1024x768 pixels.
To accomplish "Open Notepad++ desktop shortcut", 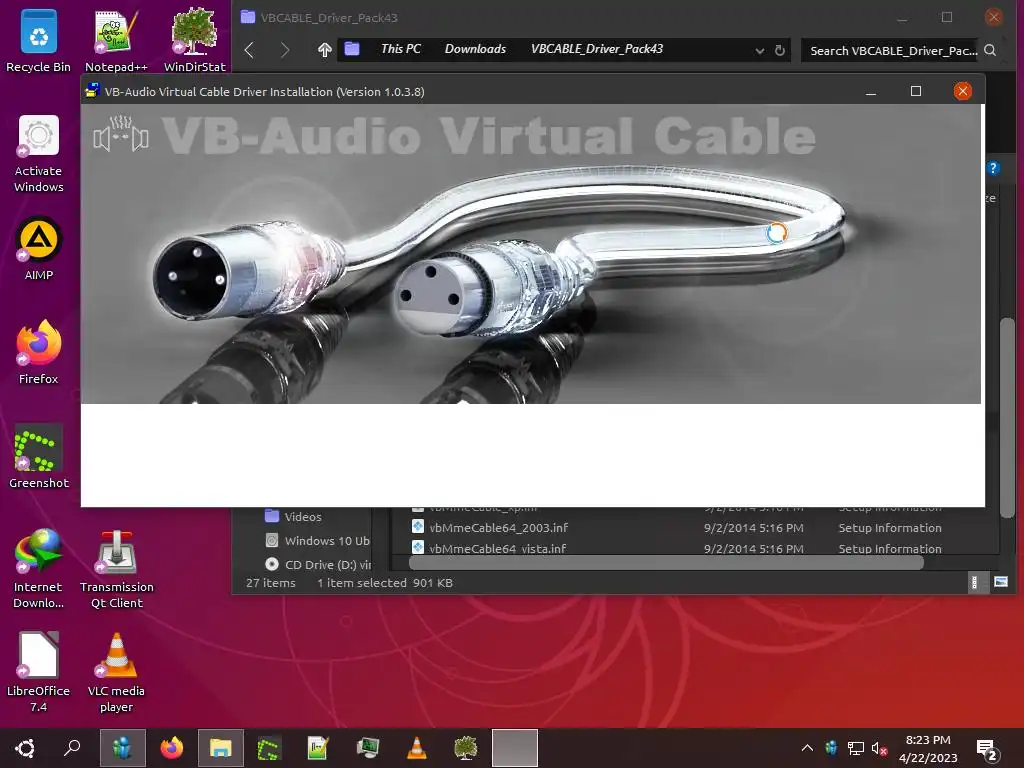I will tap(116, 40).
